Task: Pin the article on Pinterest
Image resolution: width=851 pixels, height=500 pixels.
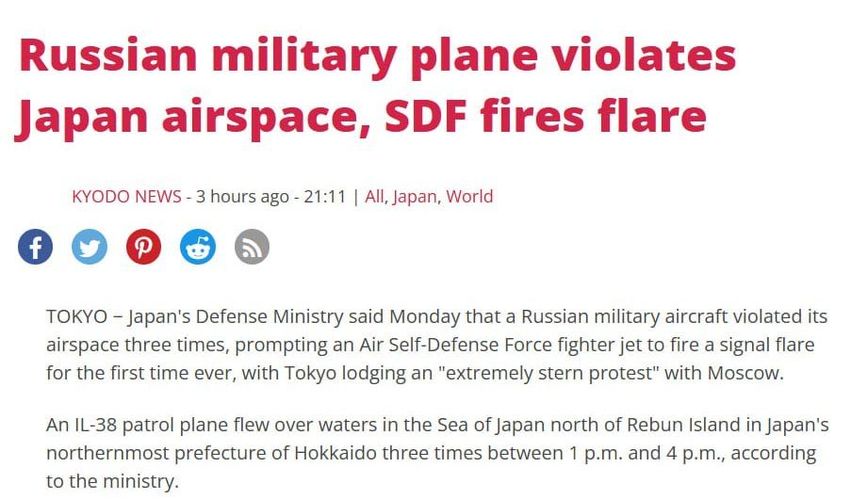Action: tap(143, 246)
